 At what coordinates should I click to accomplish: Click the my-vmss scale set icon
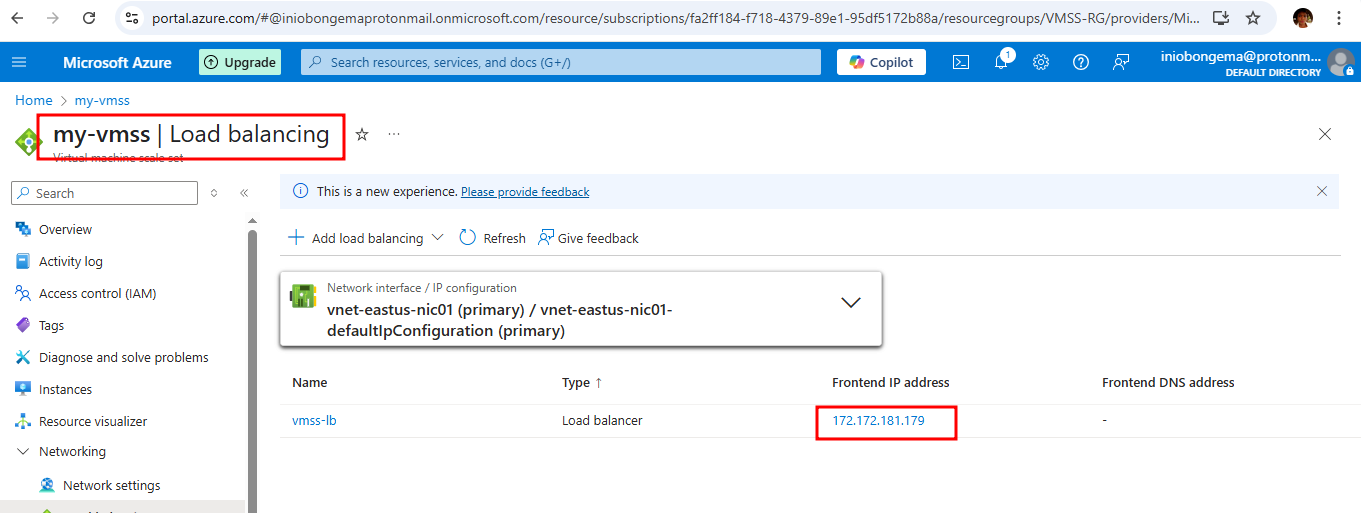coord(28,141)
